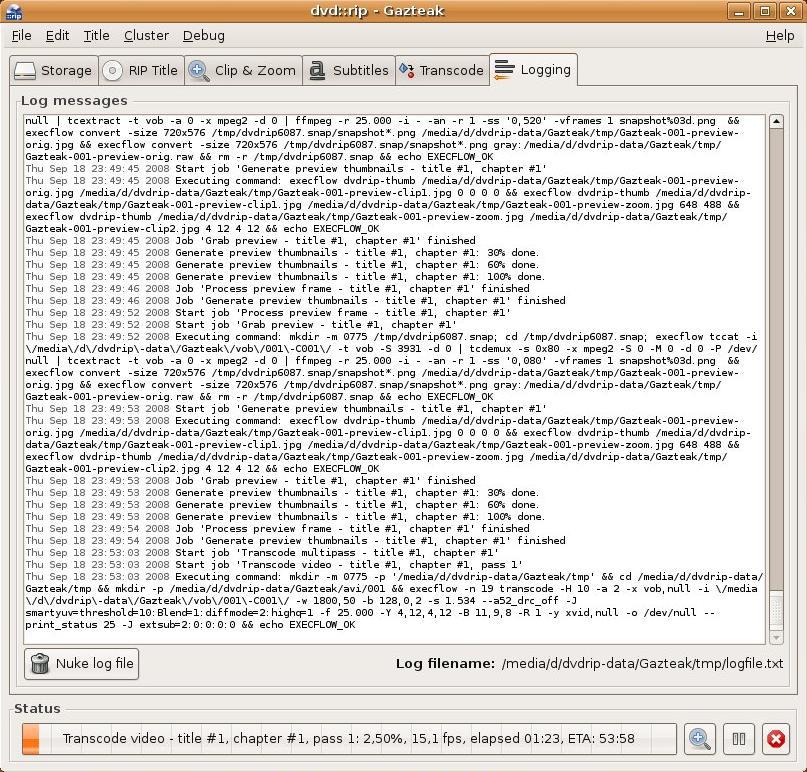Pause the running transcode job
This screenshot has width=807, height=772.
click(739, 739)
